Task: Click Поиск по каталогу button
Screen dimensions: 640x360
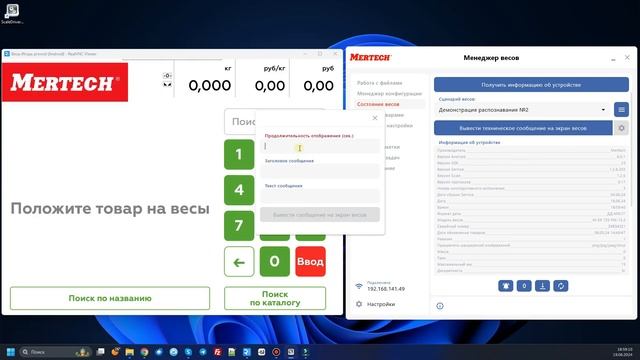Action: [275, 298]
